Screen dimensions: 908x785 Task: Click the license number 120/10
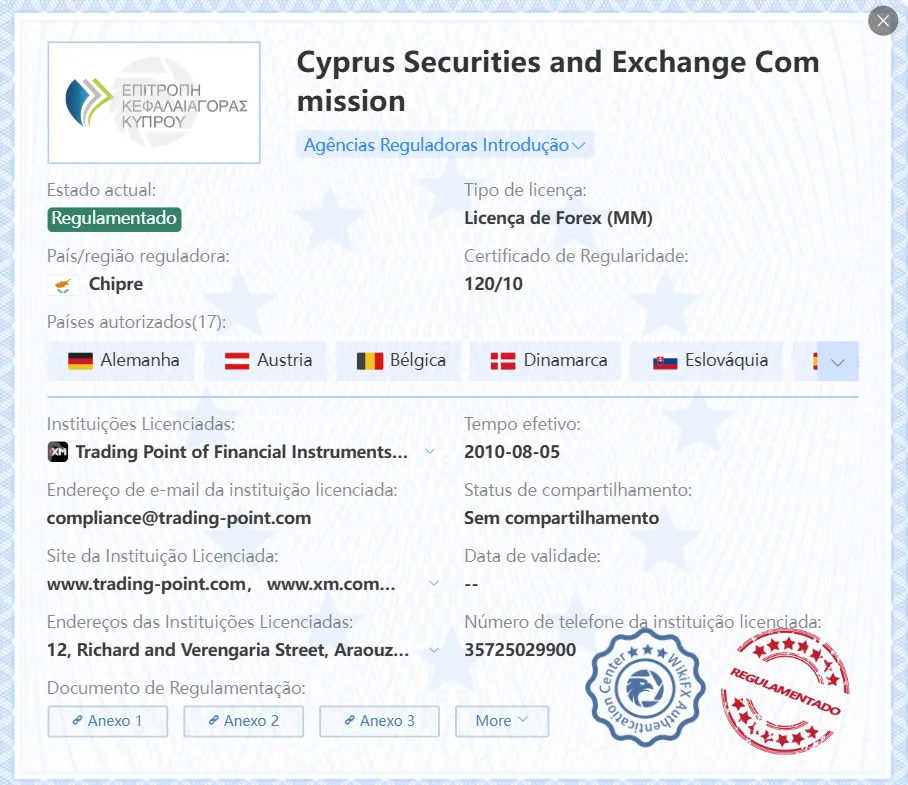(x=493, y=284)
